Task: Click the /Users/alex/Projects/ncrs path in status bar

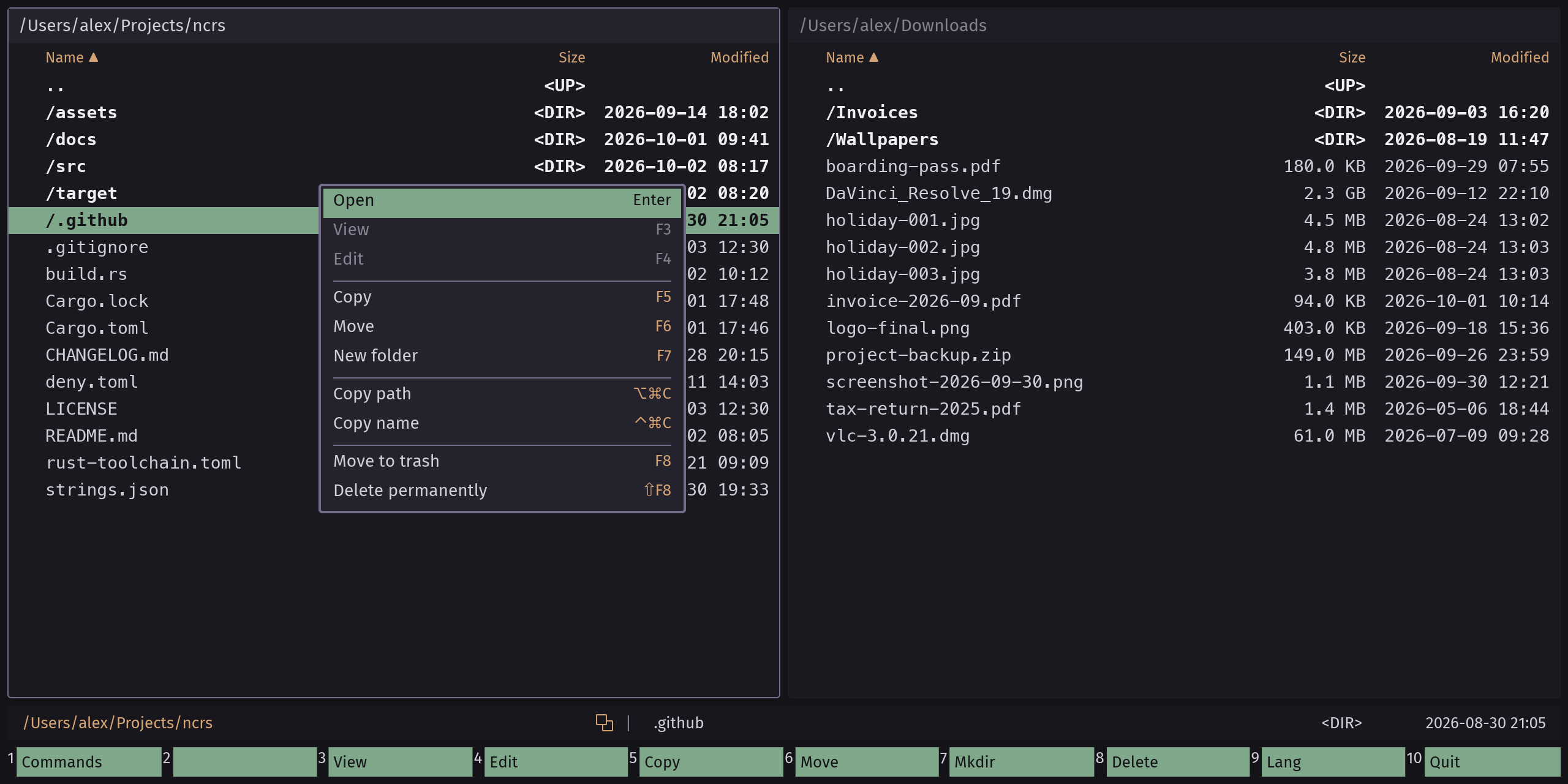Action: [118, 723]
